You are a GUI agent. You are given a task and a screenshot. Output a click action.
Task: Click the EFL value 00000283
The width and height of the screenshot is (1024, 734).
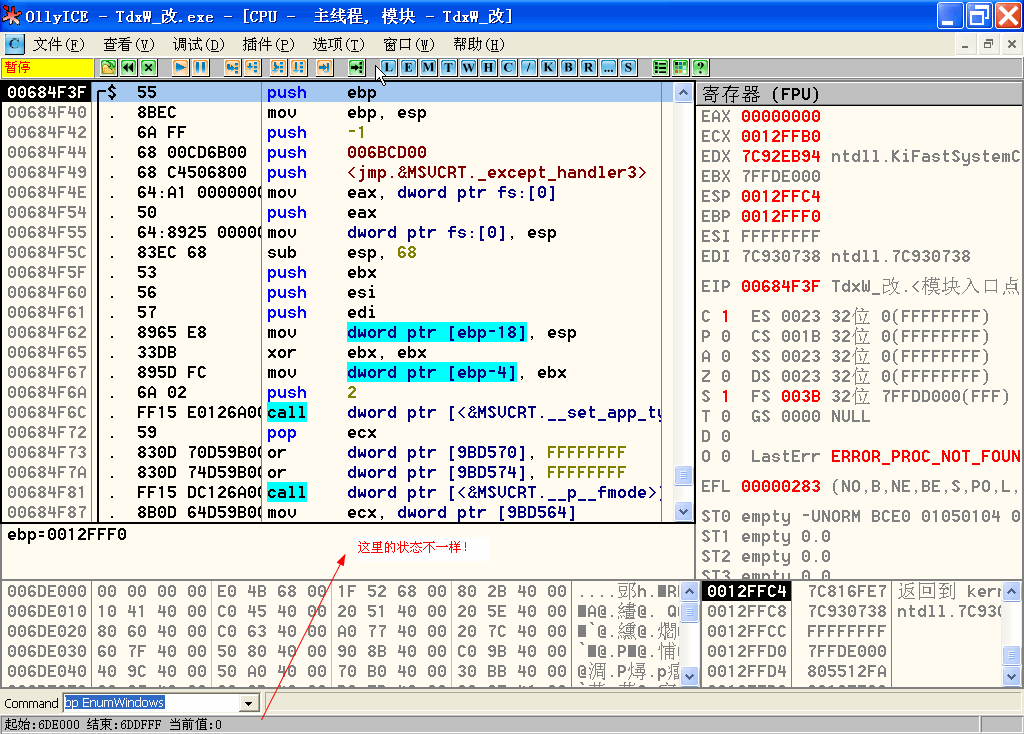[780, 487]
